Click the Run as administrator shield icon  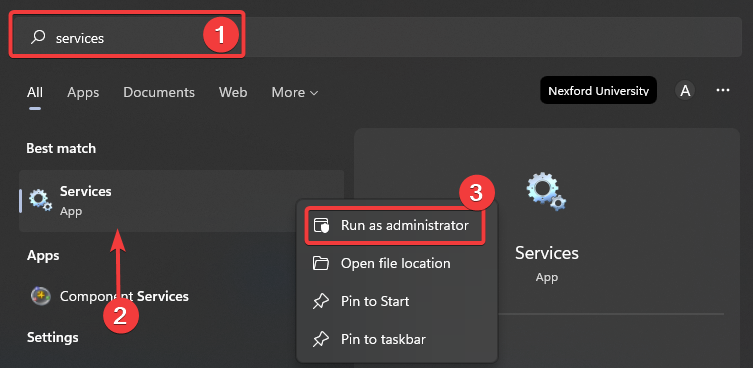pyautogui.click(x=321, y=225)
